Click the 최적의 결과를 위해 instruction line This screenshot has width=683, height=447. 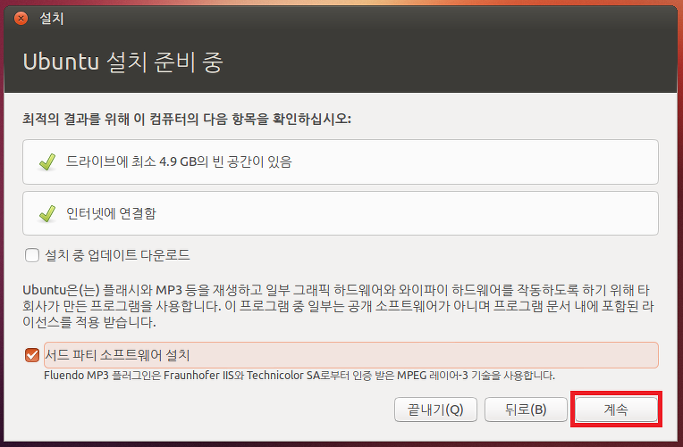pos(187,119)
